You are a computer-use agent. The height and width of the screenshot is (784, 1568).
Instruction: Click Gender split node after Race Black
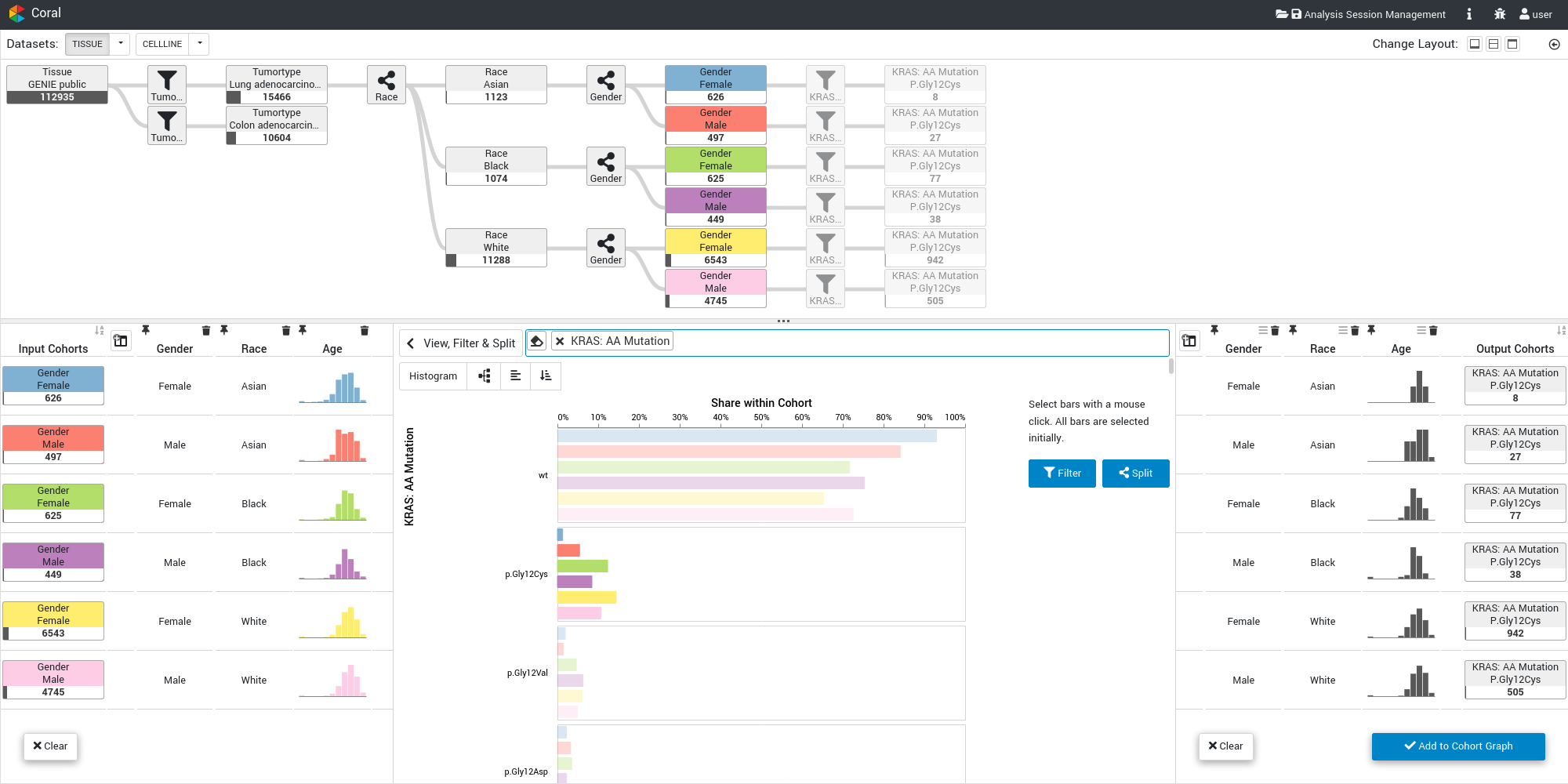tap(606, 166)
